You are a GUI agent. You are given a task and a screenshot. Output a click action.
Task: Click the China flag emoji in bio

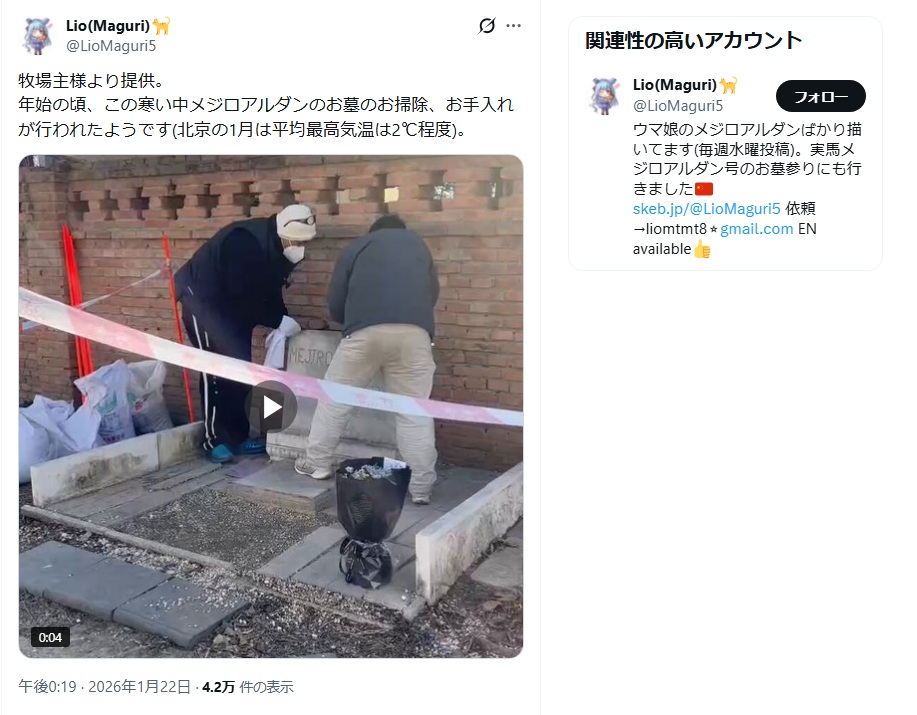[704, 189]
